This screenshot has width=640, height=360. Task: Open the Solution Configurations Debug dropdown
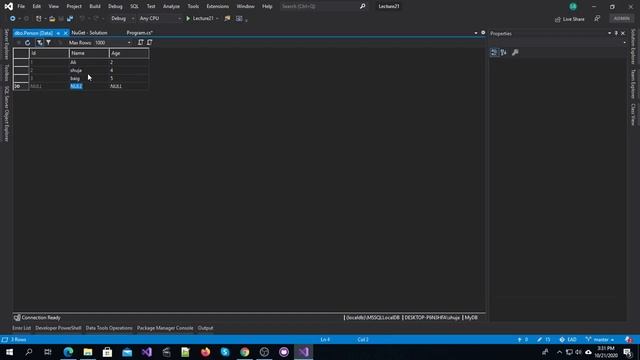[122, 18]
